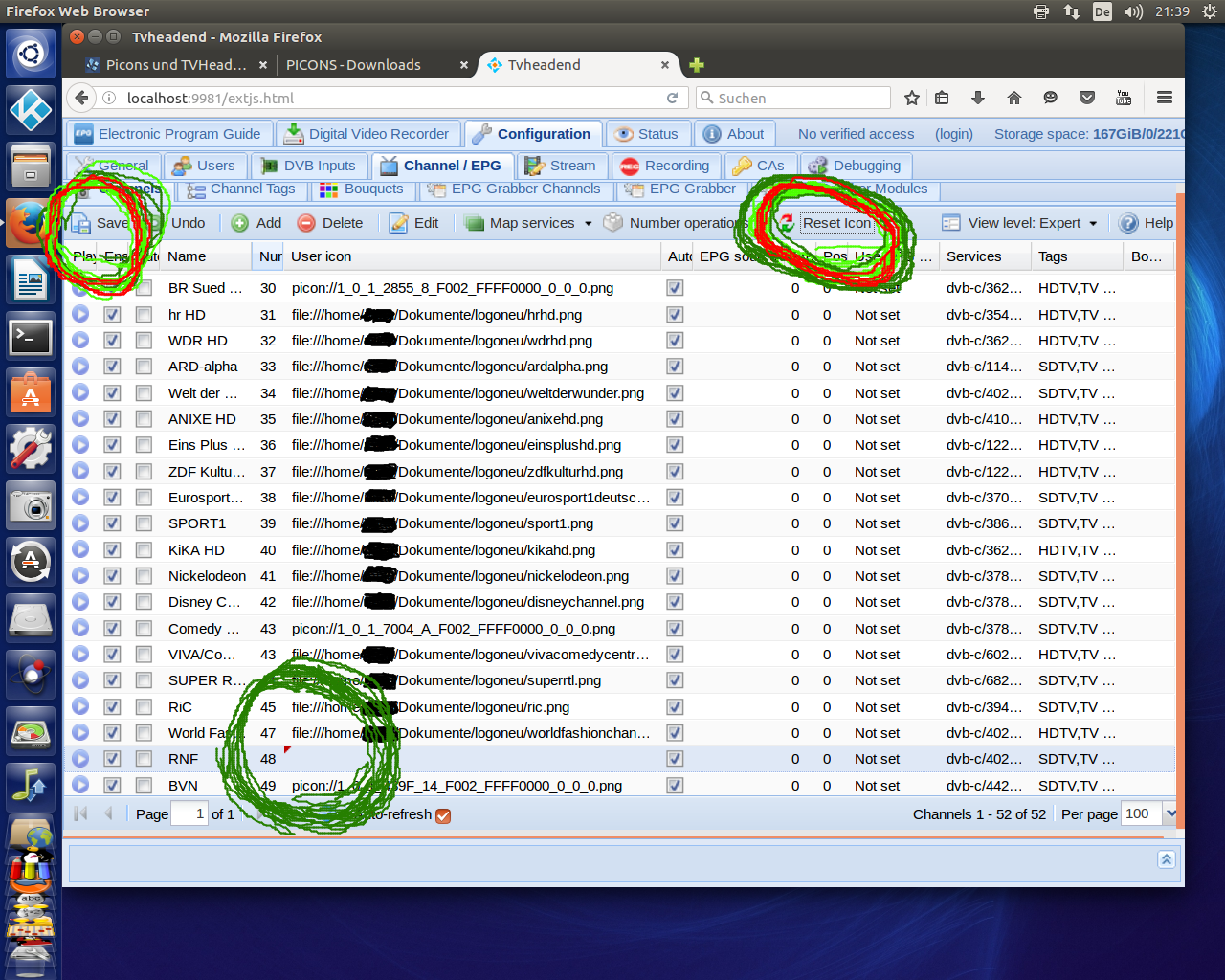
Task: Open the Help button
Action: coord(1146,223)
